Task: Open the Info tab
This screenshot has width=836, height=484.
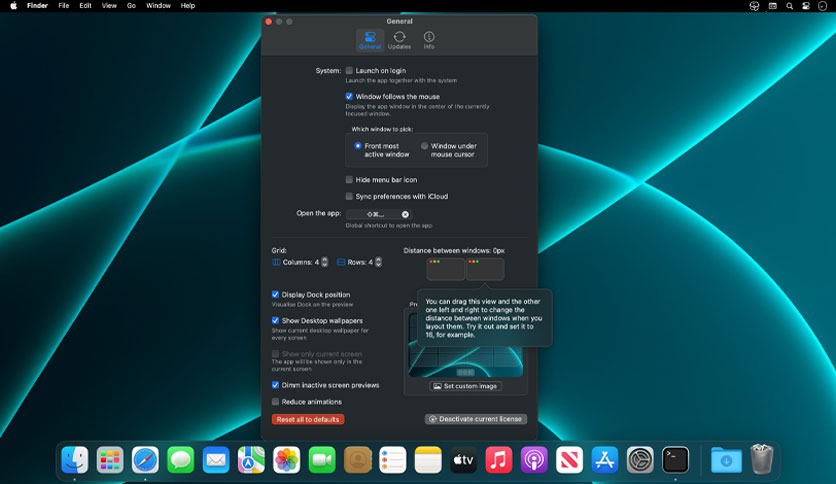Action: [x=429, y=40]
